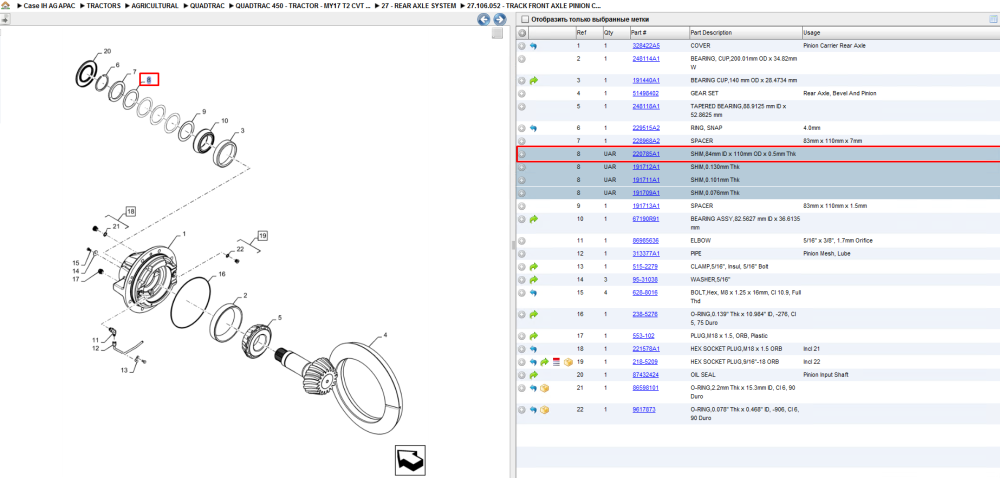Toggle the 'Отобразить только выбранные метки' checkbox
This screenshot has height=478, width=1000.
tap(524, 20)
